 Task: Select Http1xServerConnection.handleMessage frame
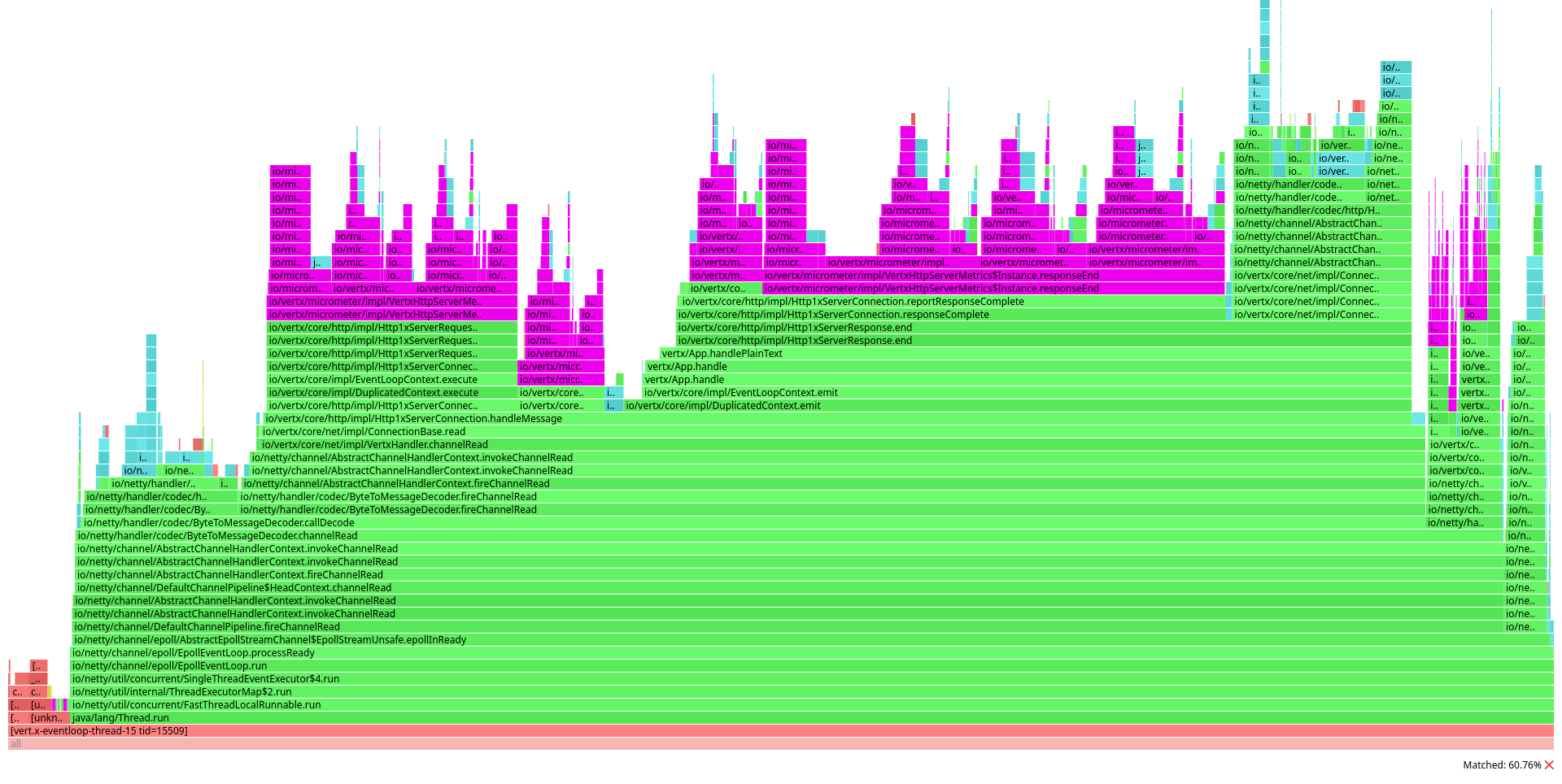[837, 419]
